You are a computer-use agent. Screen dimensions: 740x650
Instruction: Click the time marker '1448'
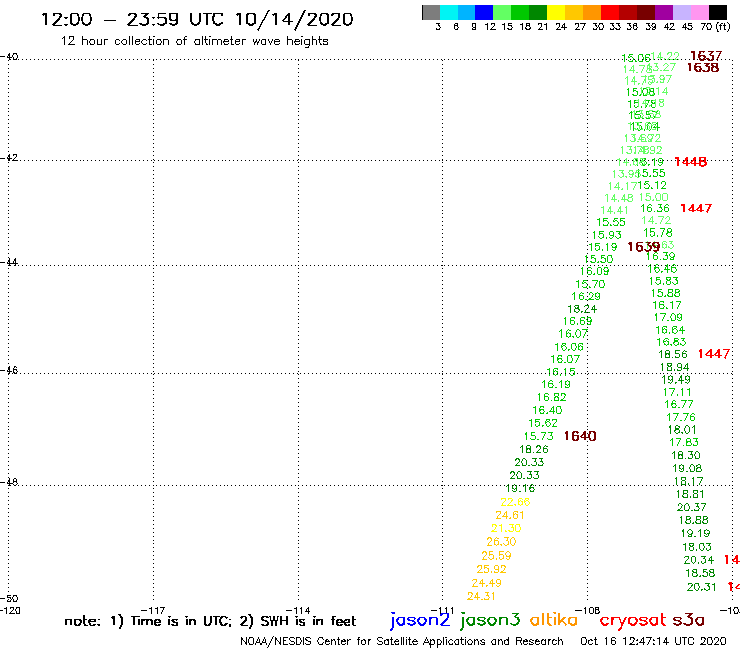point(691,162)
